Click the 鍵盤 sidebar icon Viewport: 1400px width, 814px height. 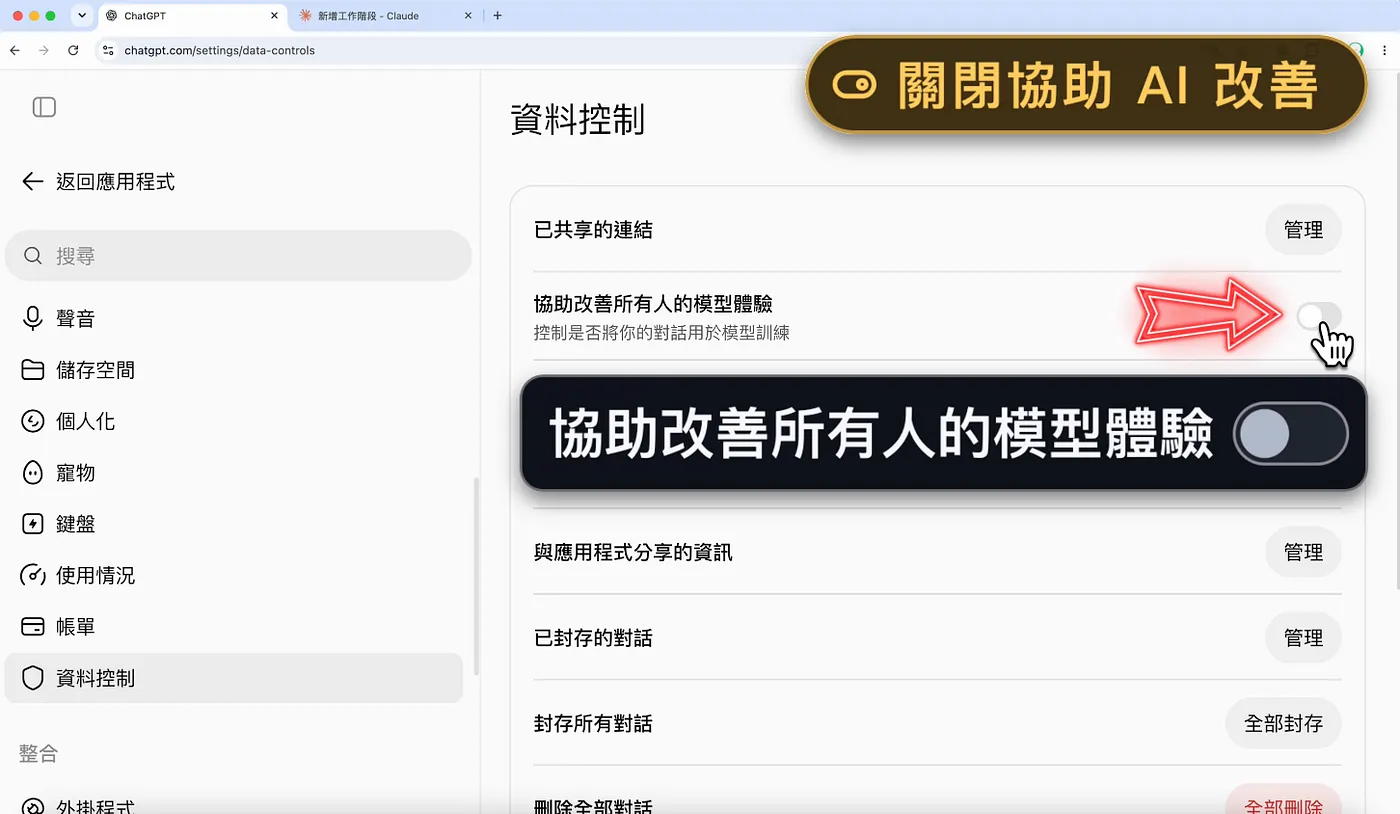pyautogui.click(x=33, y=524)
